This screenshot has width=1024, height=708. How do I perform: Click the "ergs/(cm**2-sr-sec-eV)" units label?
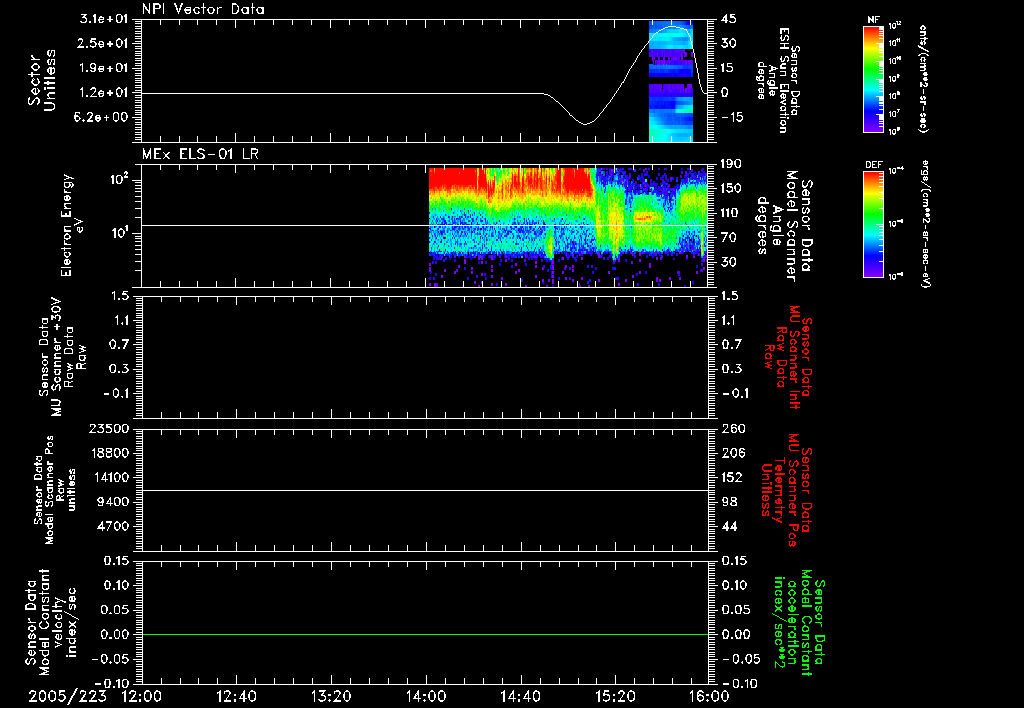[x=925, y=223]
